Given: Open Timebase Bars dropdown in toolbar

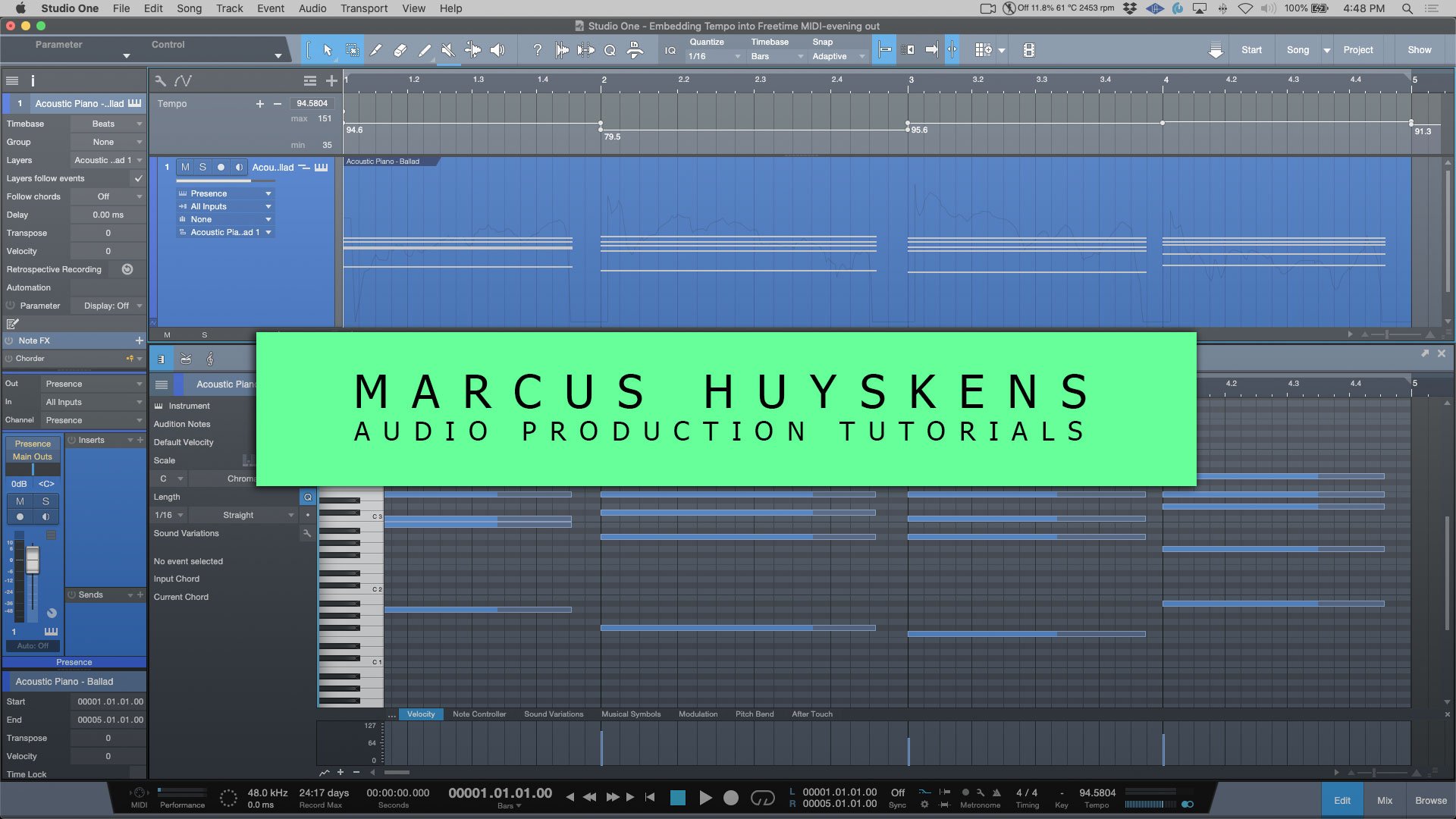Looking at the screenshot, I should [777, 56].
